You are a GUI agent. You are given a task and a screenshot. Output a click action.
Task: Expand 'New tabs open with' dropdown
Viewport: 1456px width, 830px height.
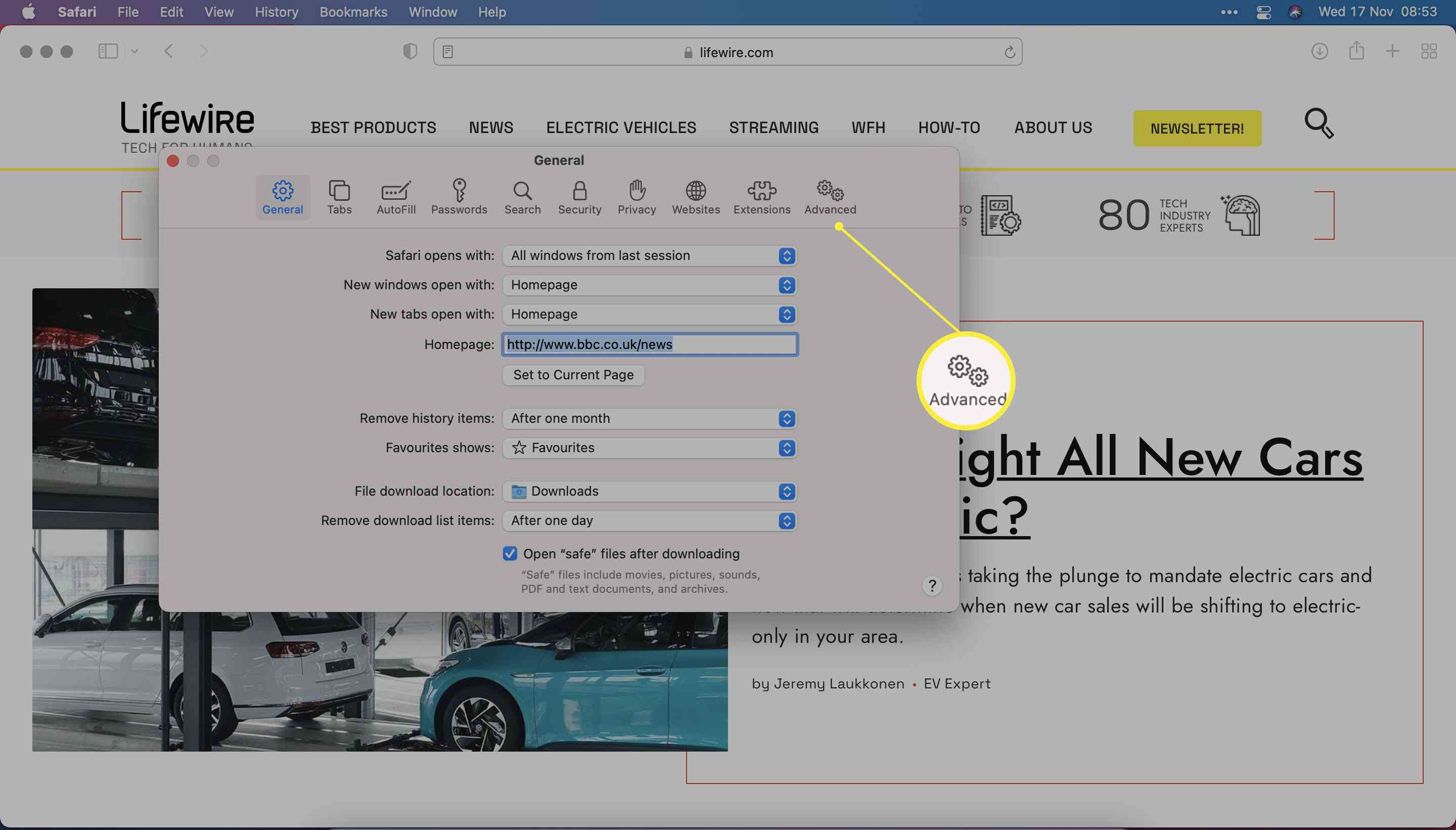tap(650, 315)
